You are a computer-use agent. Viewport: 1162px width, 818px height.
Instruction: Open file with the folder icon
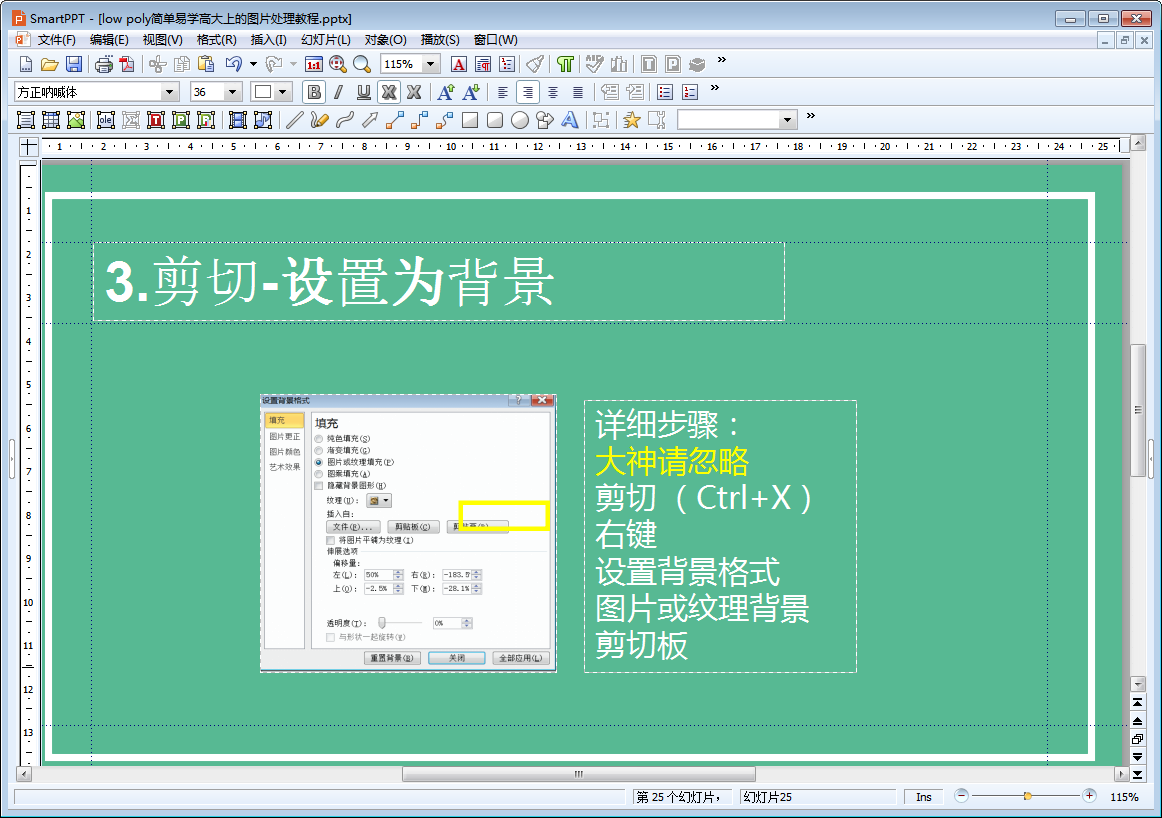(x=50, y=64)
